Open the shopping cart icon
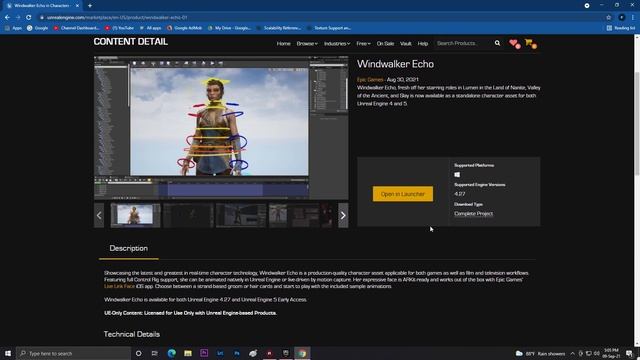The height and width of the screenshot is (360, 640). (531, 43)
